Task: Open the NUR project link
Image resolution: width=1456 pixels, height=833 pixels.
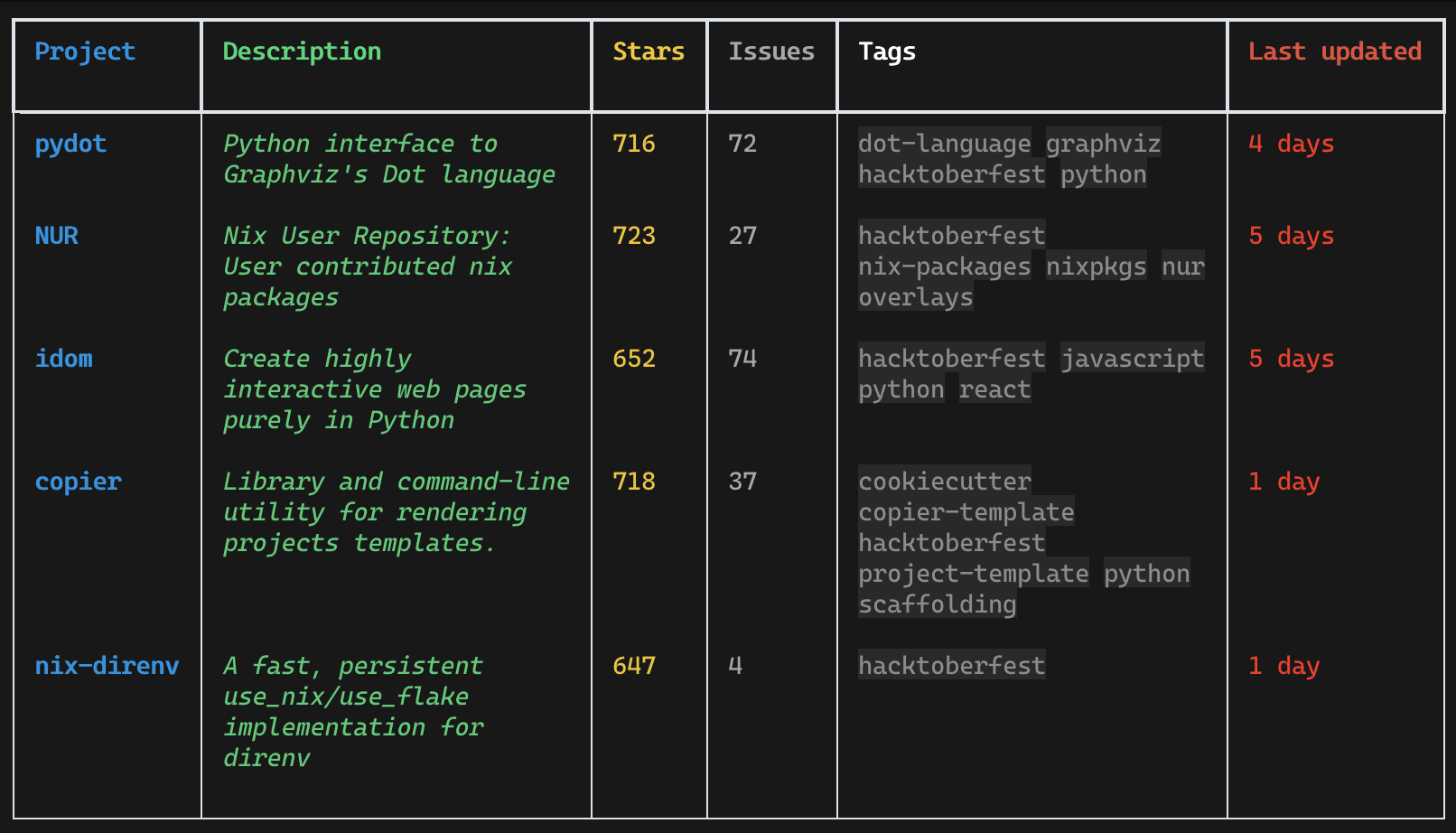Action: (56, 236)
